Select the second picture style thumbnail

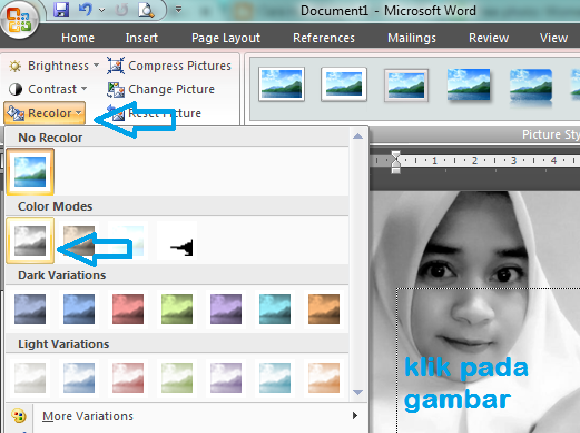pos(344,84)
